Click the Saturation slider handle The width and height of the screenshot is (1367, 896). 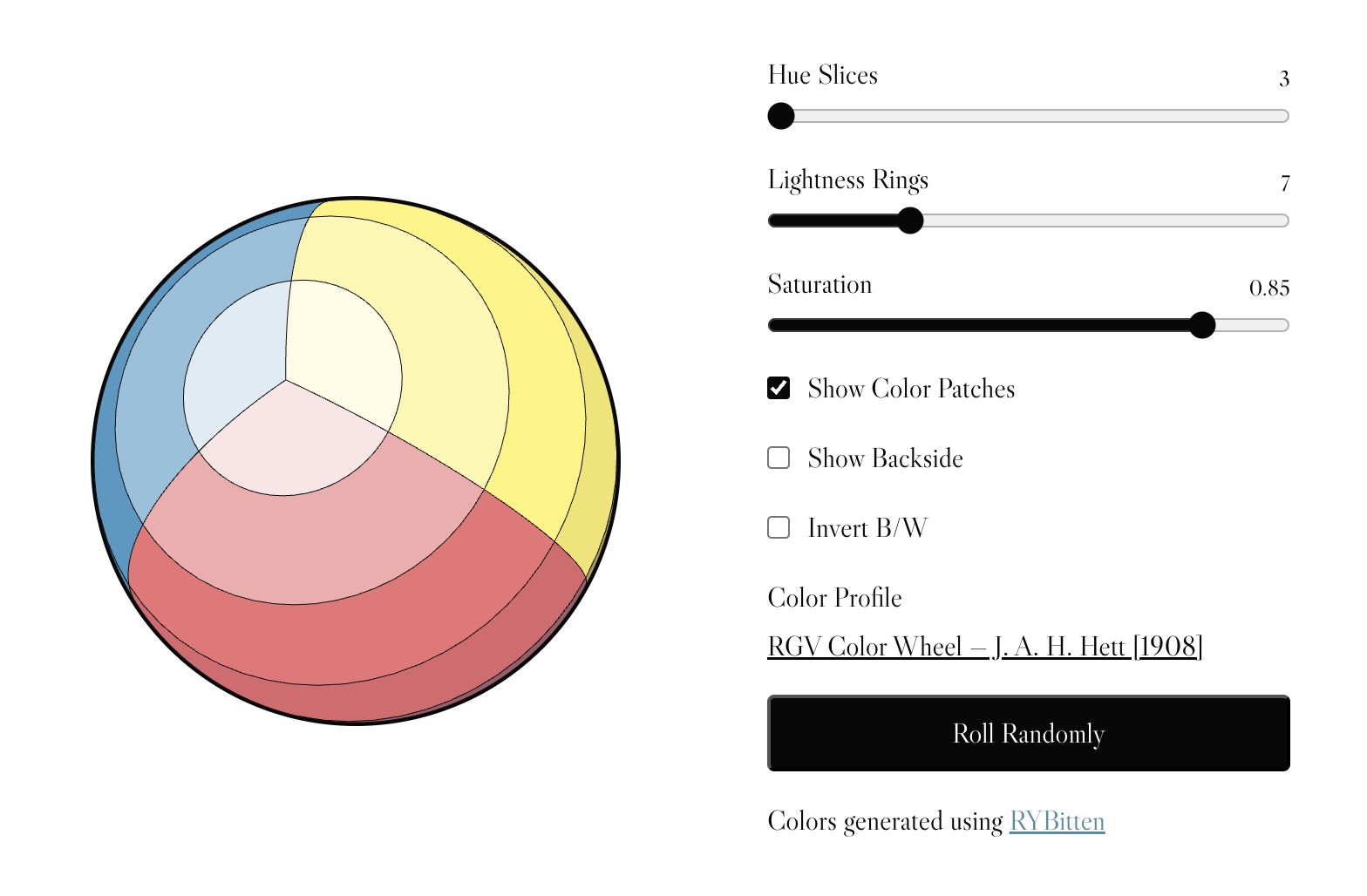[1202, 325]
